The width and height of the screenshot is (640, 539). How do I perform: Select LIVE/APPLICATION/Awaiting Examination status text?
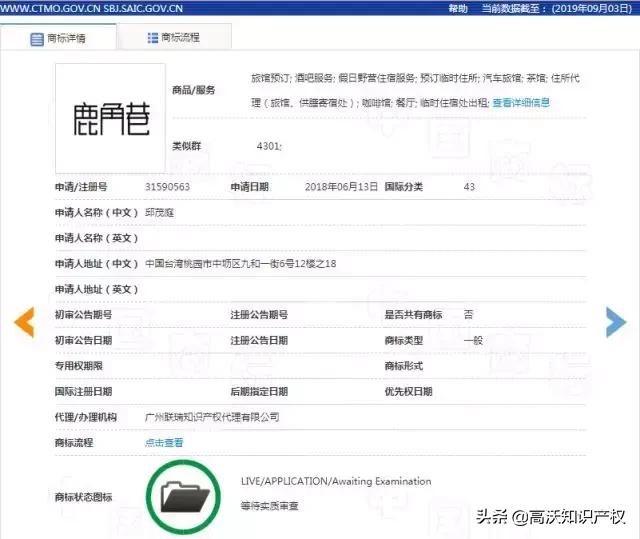[336, 481]
